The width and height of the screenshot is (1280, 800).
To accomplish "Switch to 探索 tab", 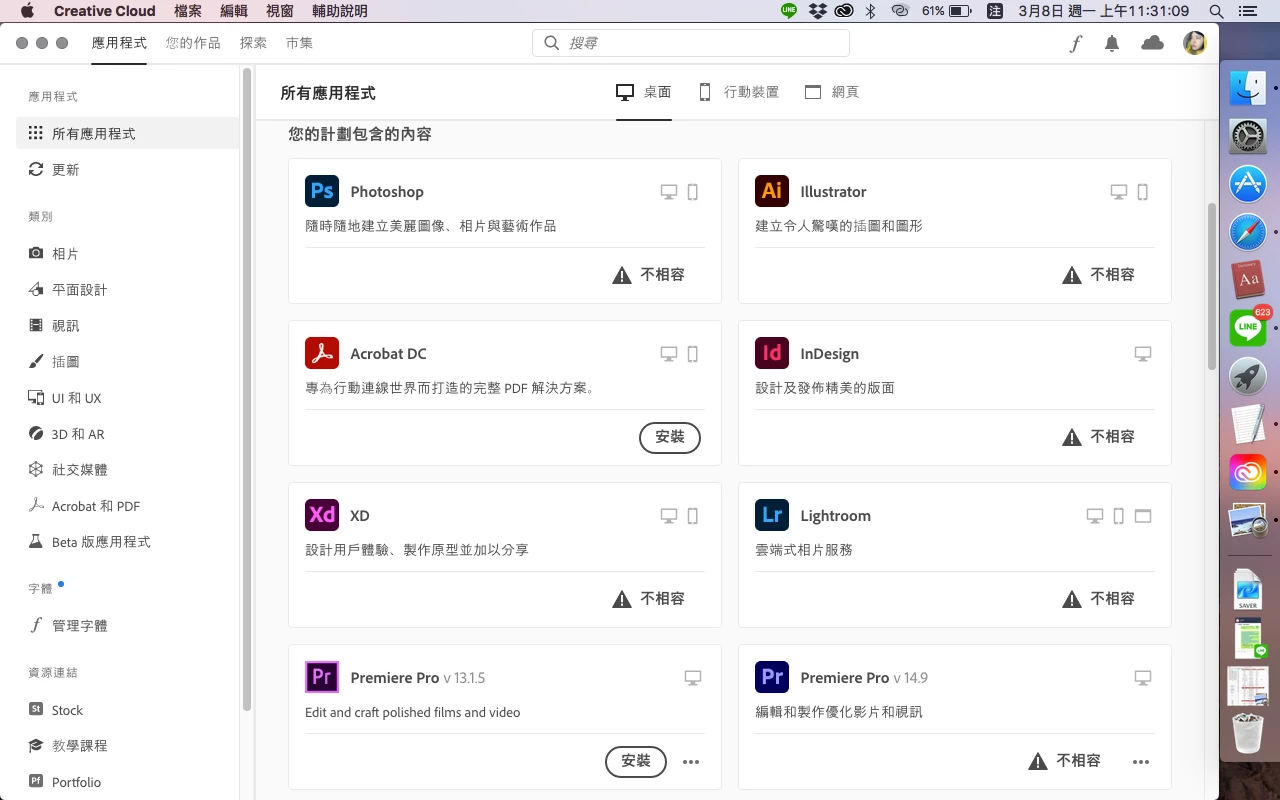I will click(253, 43).
